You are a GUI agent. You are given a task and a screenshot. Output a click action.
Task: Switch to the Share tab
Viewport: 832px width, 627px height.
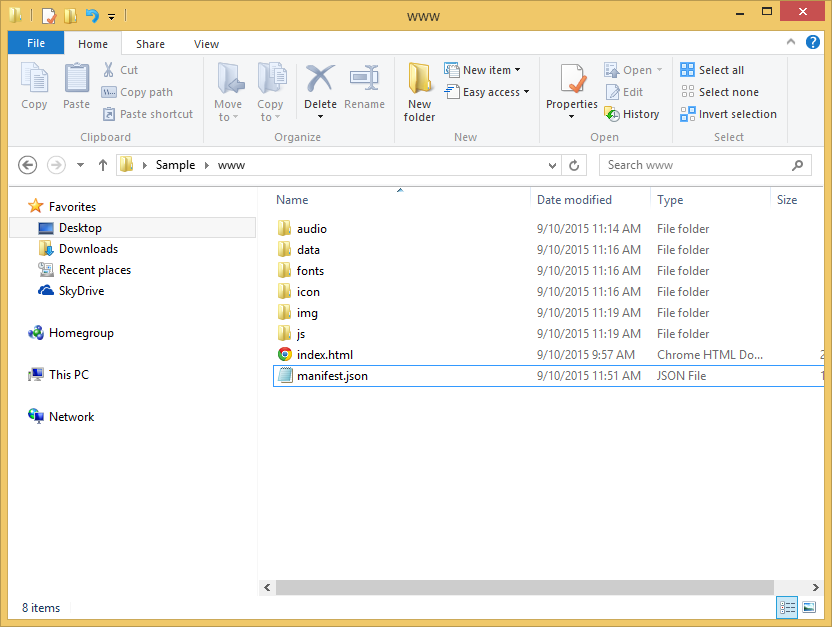(x=150, y=43)
